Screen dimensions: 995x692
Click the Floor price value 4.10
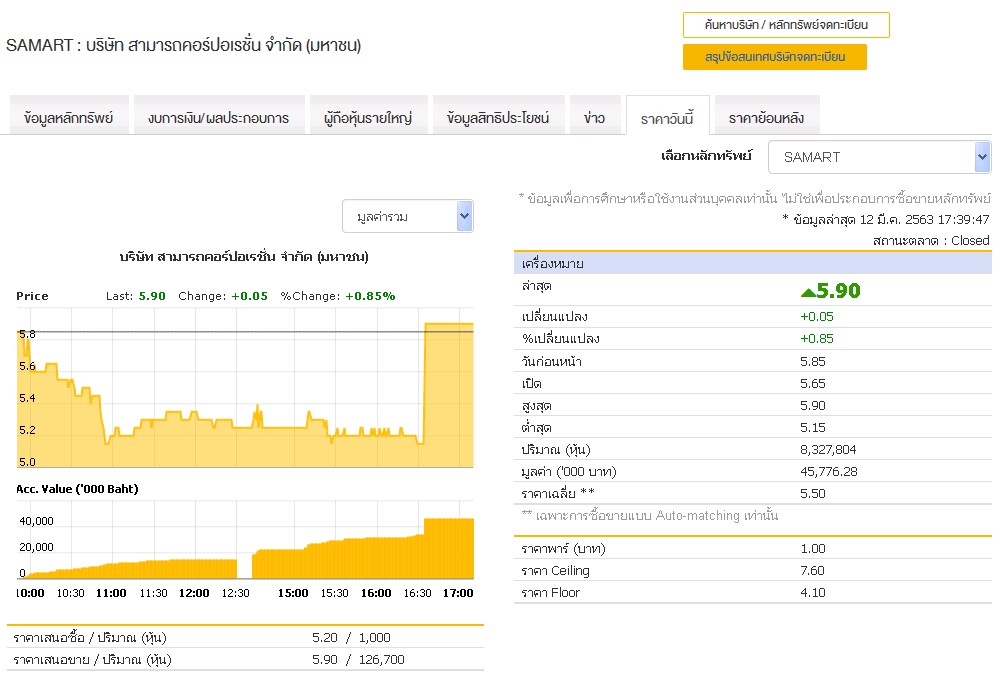813,592
